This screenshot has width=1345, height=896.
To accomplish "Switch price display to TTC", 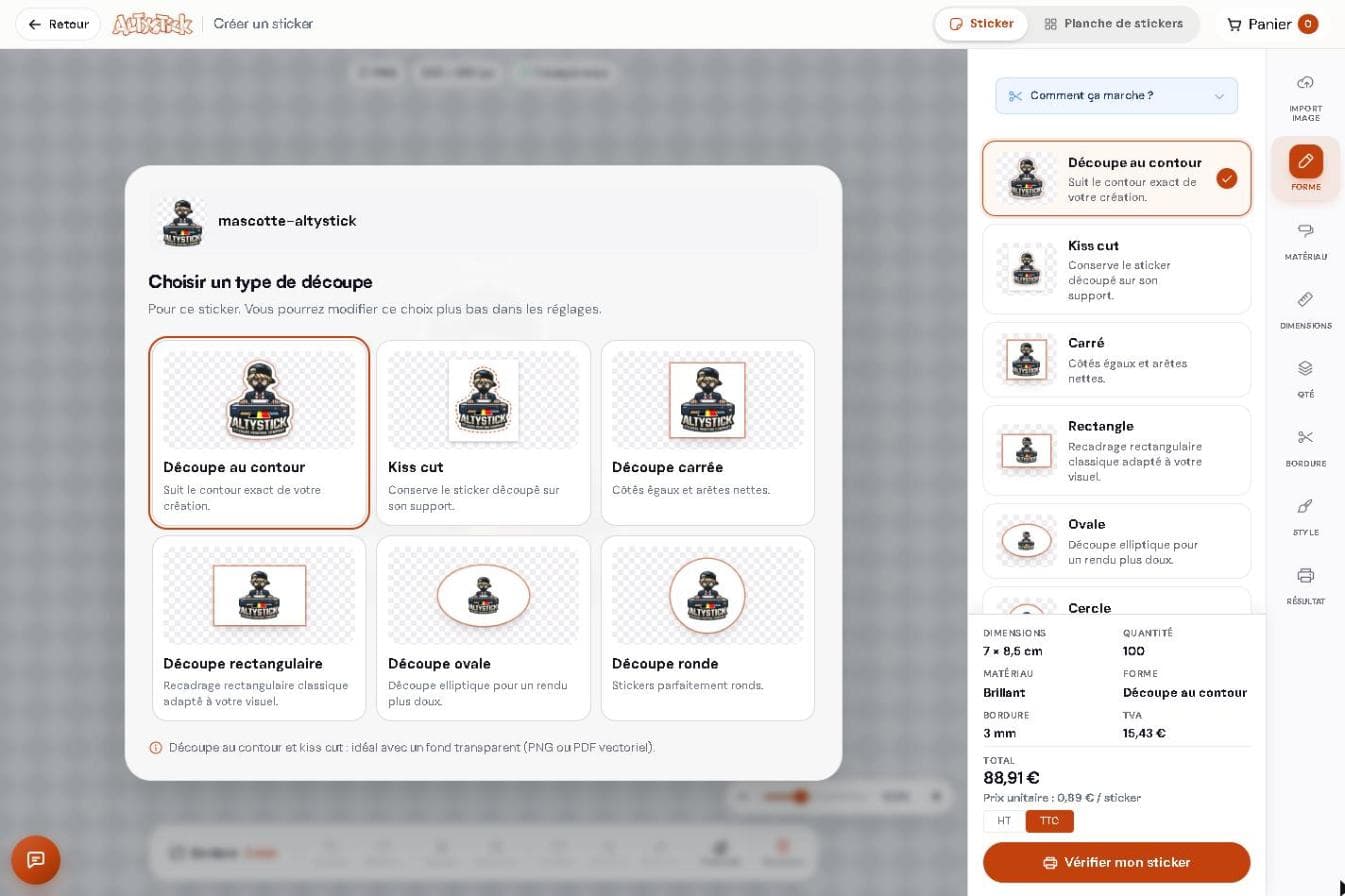I will pyautogui.click(x=1049, y=821).
